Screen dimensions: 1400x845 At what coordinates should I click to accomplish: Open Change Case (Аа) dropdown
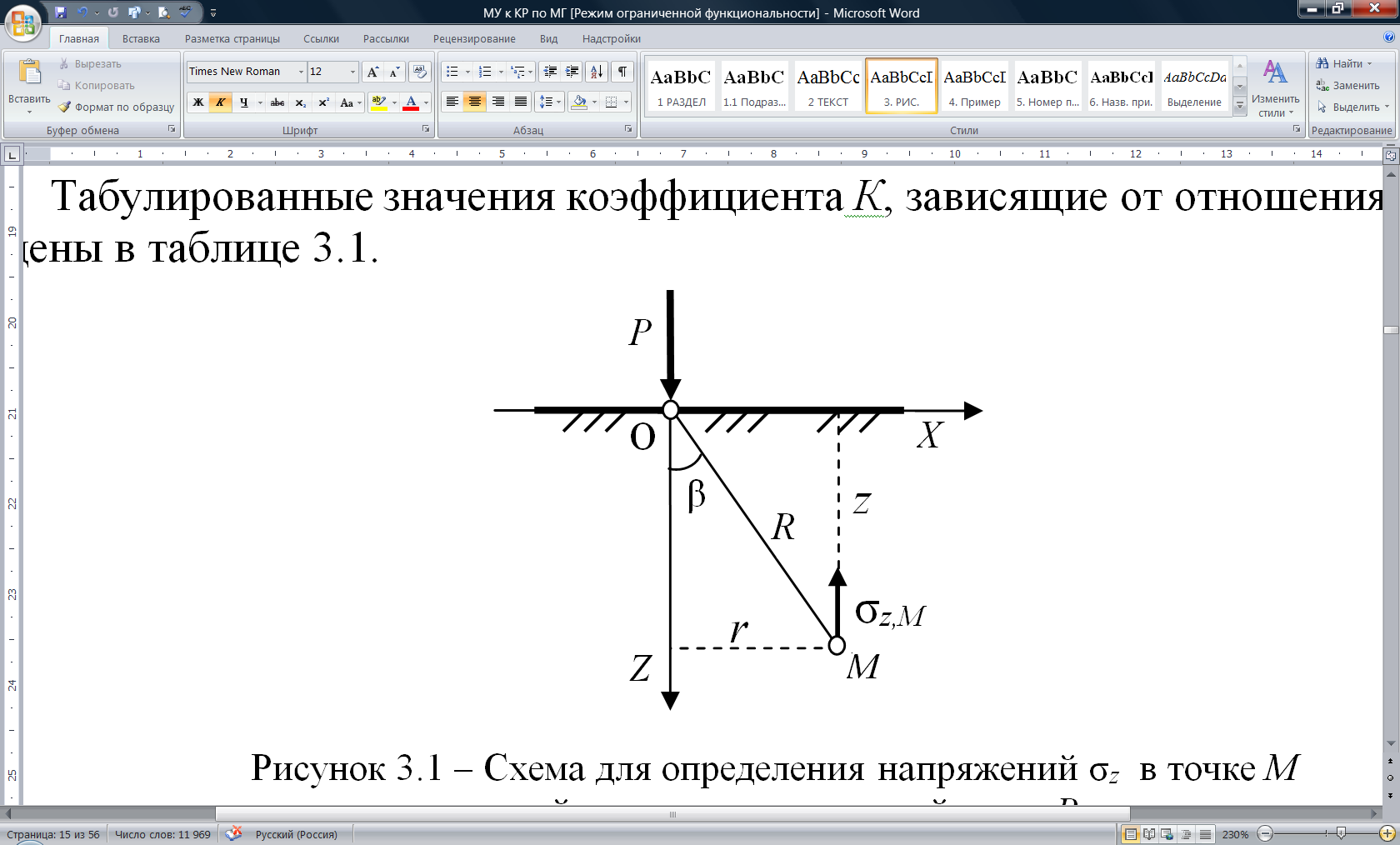coord(351,102)
